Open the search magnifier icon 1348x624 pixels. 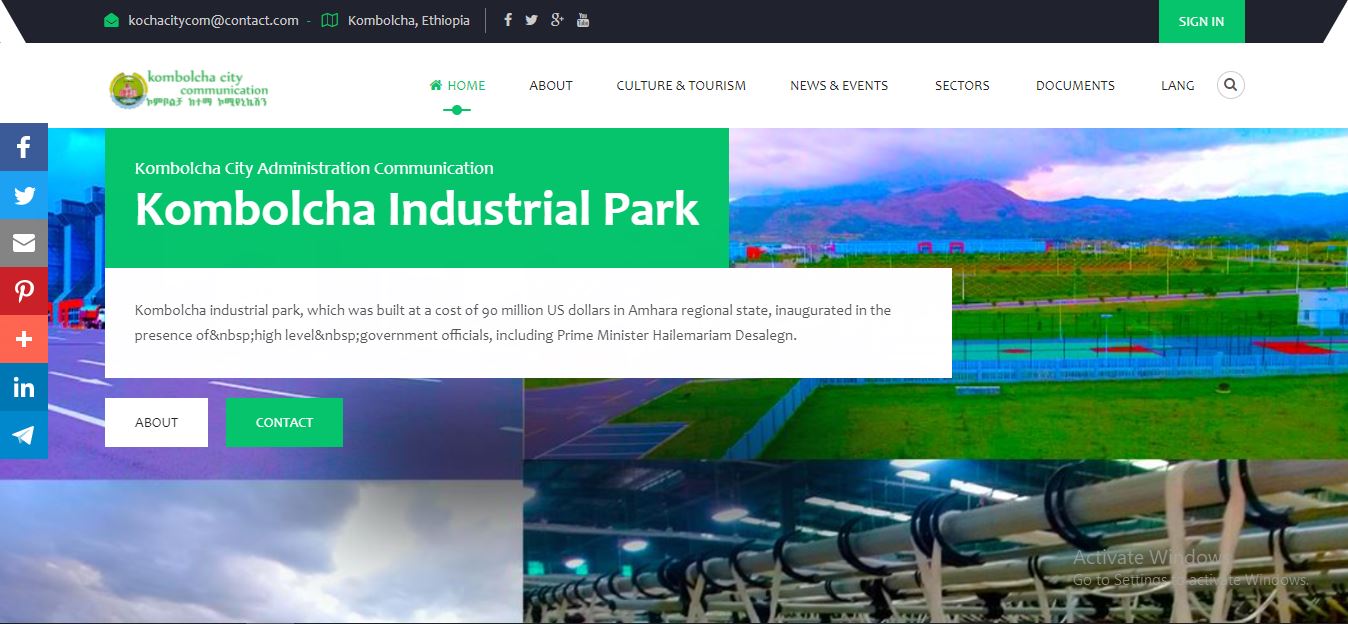(1230, 85)
